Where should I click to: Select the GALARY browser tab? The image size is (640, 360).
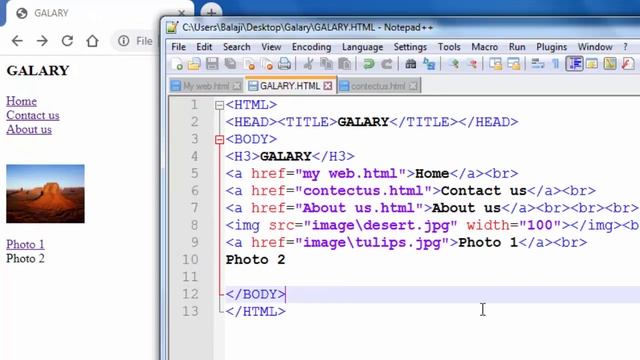click(x=98, y=13)
